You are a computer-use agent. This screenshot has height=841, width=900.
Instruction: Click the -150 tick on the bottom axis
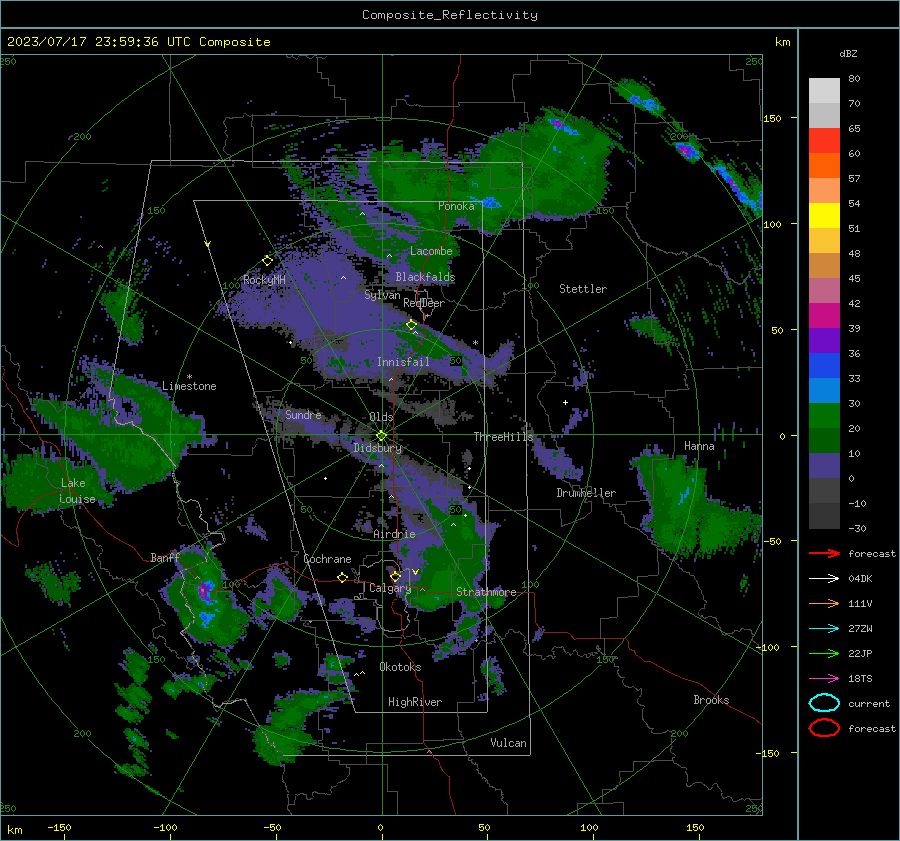click(59, 828)
